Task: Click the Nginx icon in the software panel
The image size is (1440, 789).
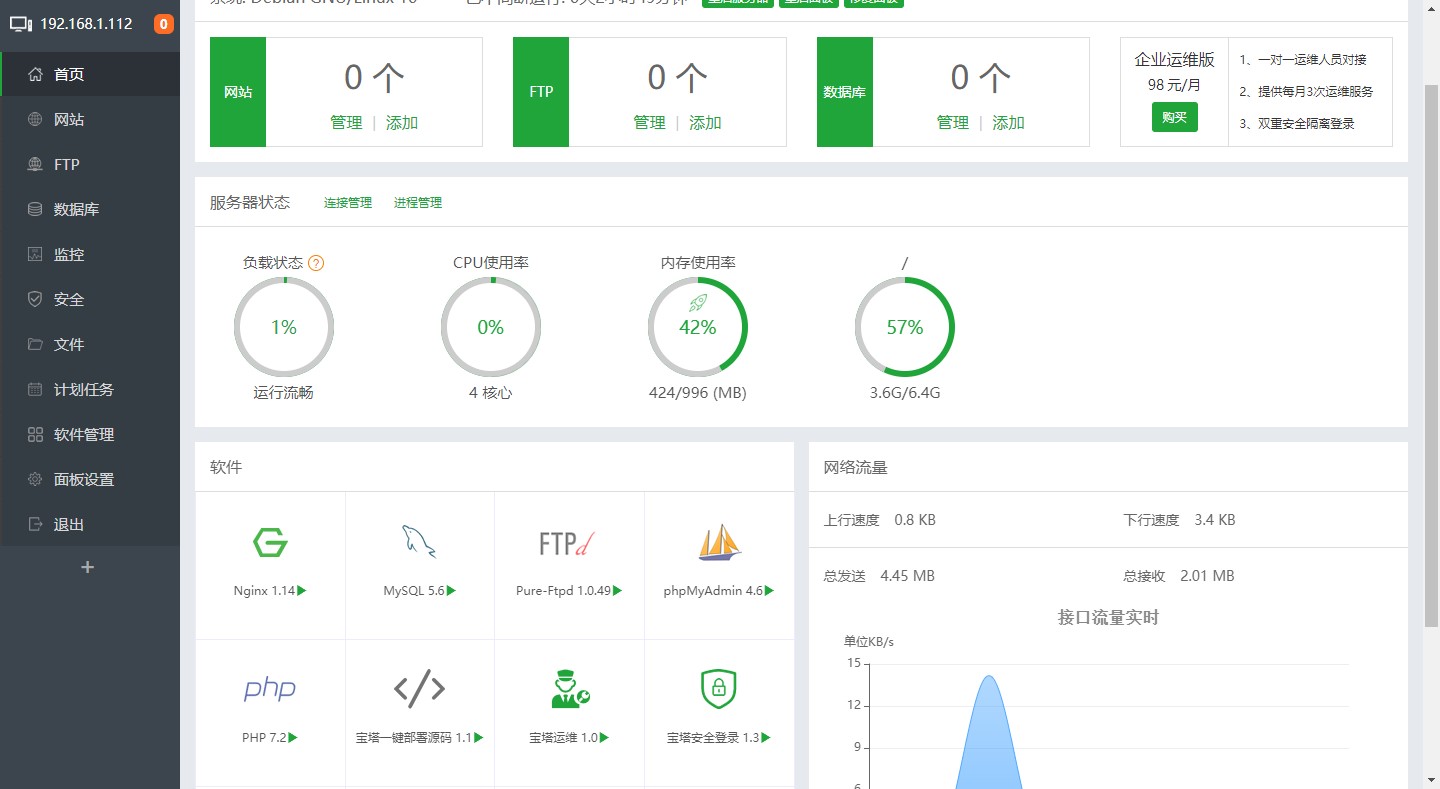Action: [270, 541]
